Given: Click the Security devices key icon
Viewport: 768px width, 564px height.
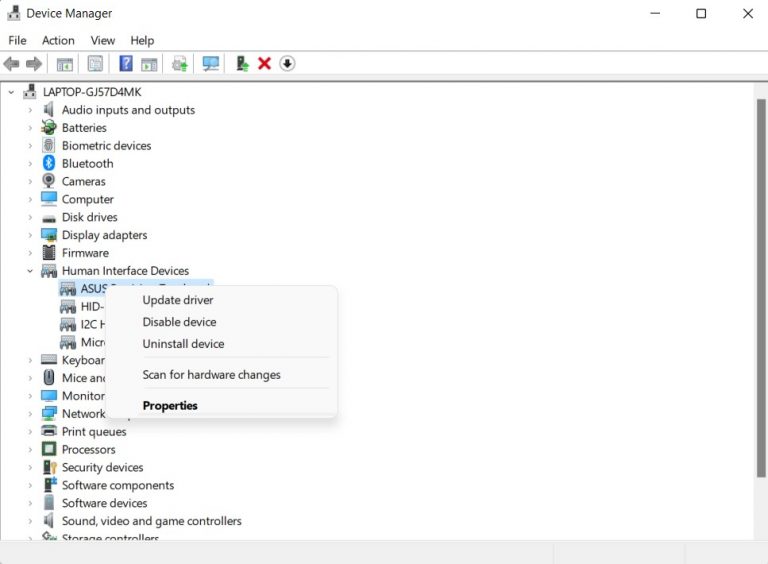Looking at the screenshot, I should pos(49,467).
